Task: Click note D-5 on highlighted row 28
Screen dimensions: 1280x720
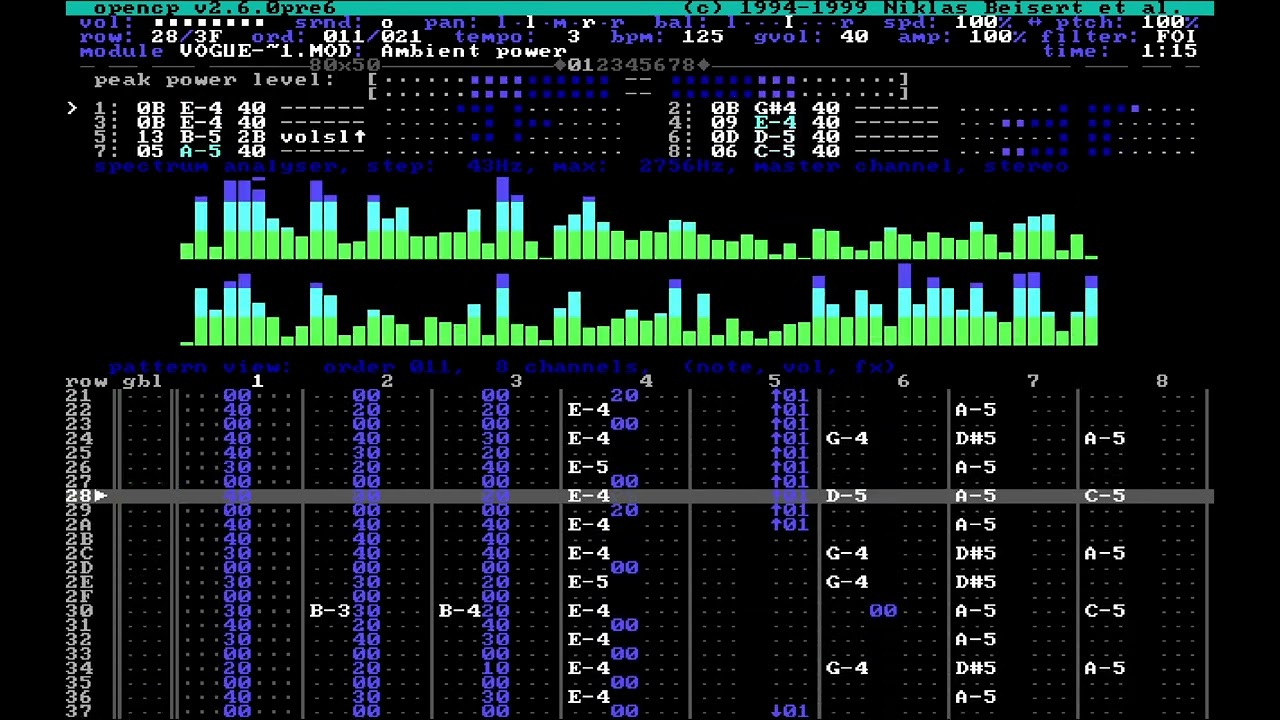Action: click(847, 496)
